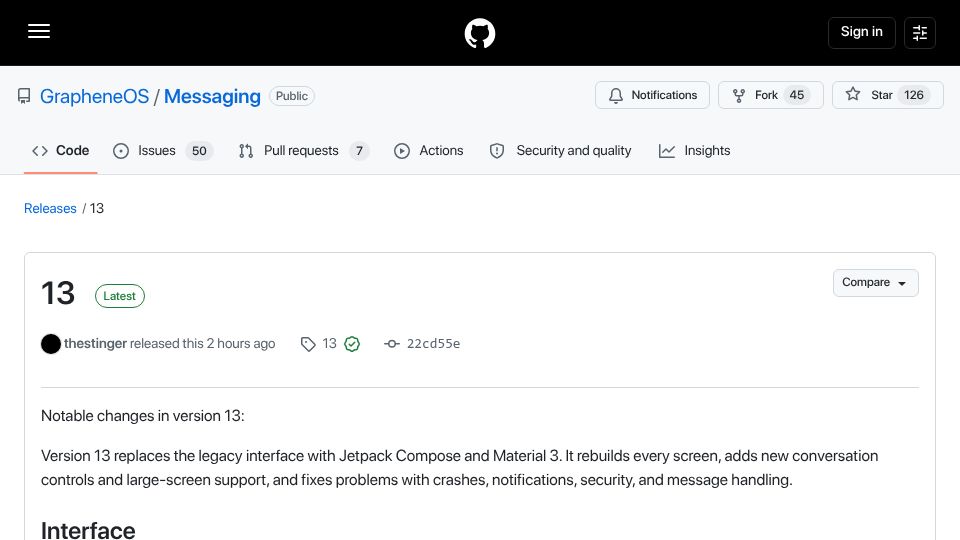Click the Latest release badge

(x=119, y=296)
